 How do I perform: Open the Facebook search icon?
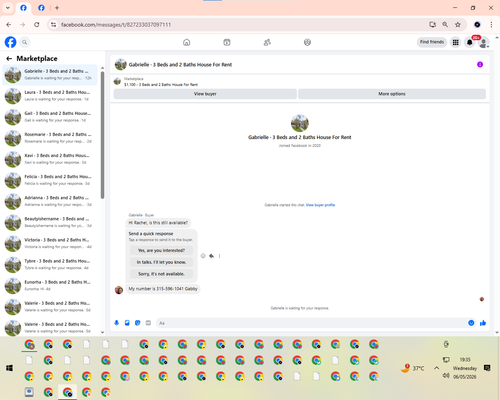point(25,42)
